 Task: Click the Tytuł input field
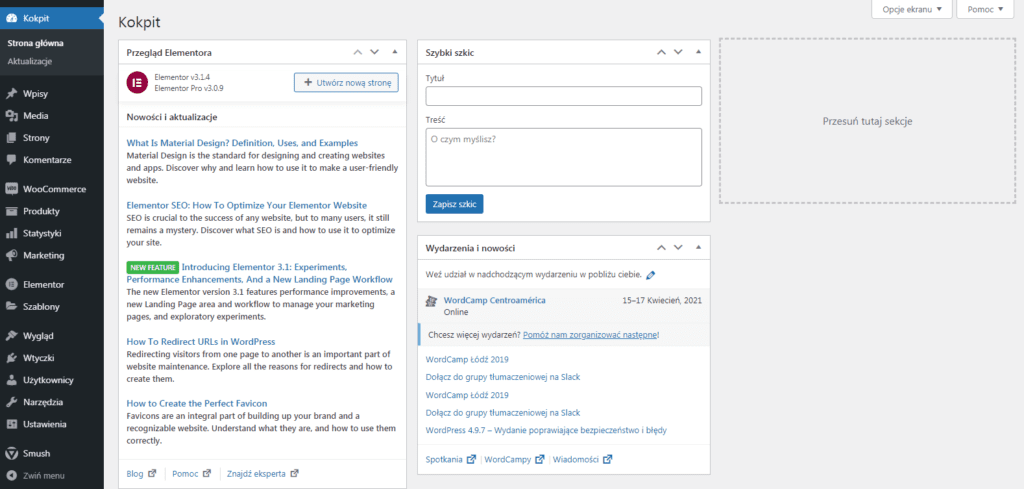[564, 96]
